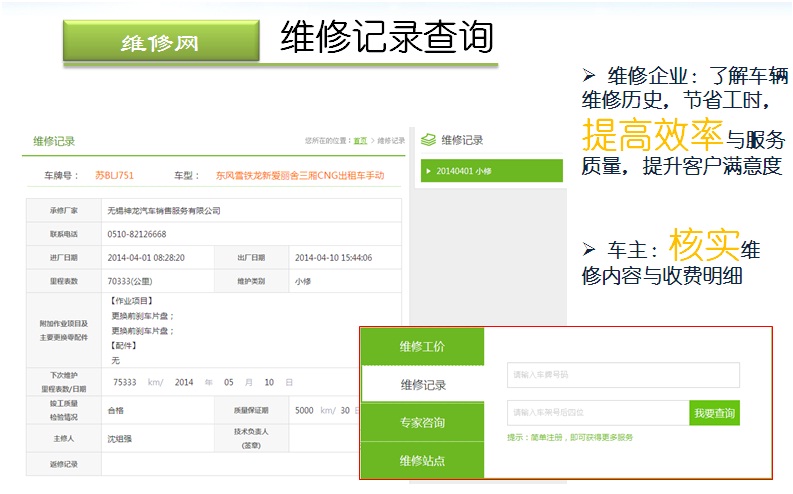This screenshot has width=793, height=494.
Task: Click the license plate 苏BLJ751 text
Action: click(x=114, y=176)
